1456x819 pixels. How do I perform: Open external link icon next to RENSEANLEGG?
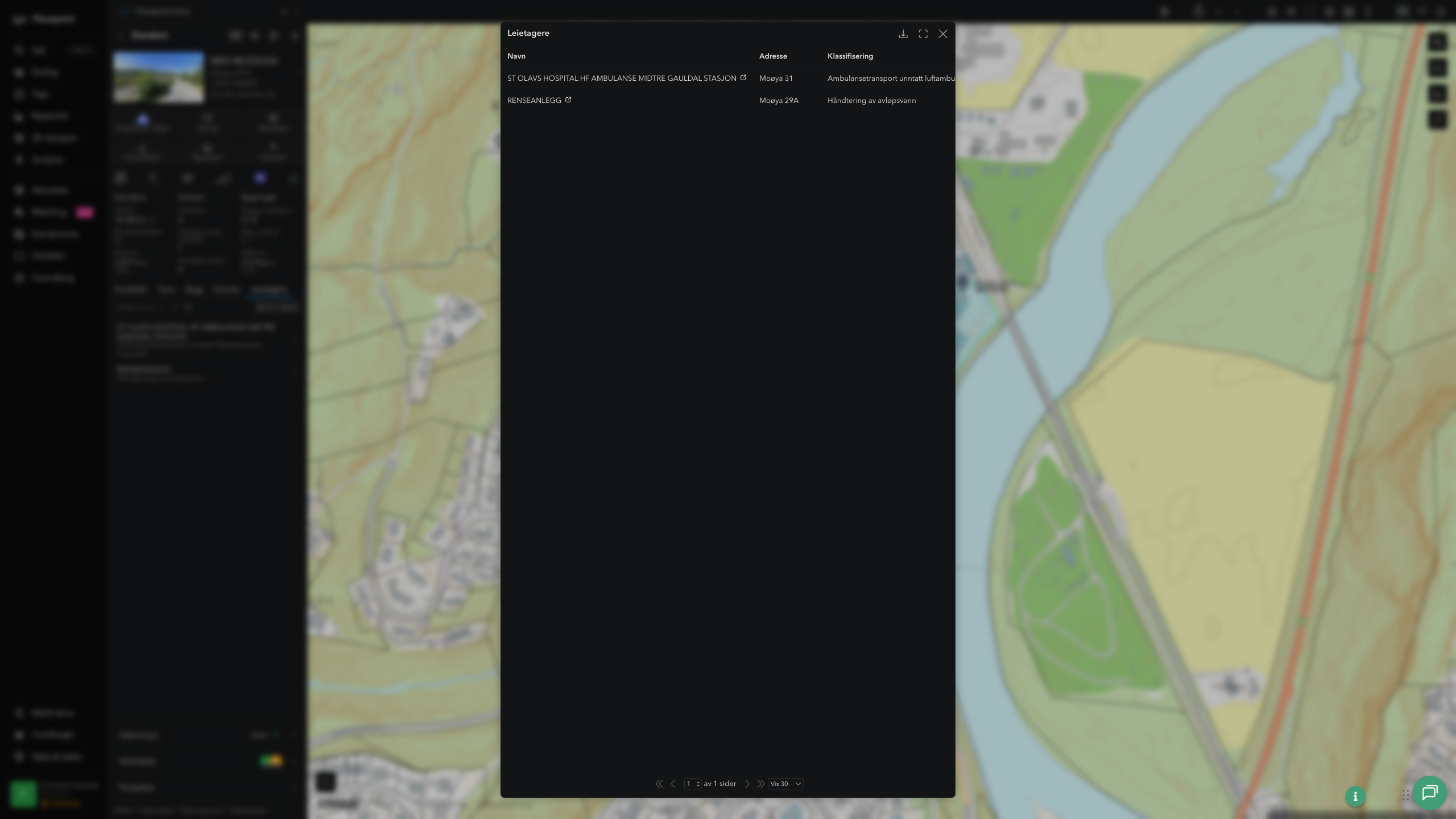568,100
